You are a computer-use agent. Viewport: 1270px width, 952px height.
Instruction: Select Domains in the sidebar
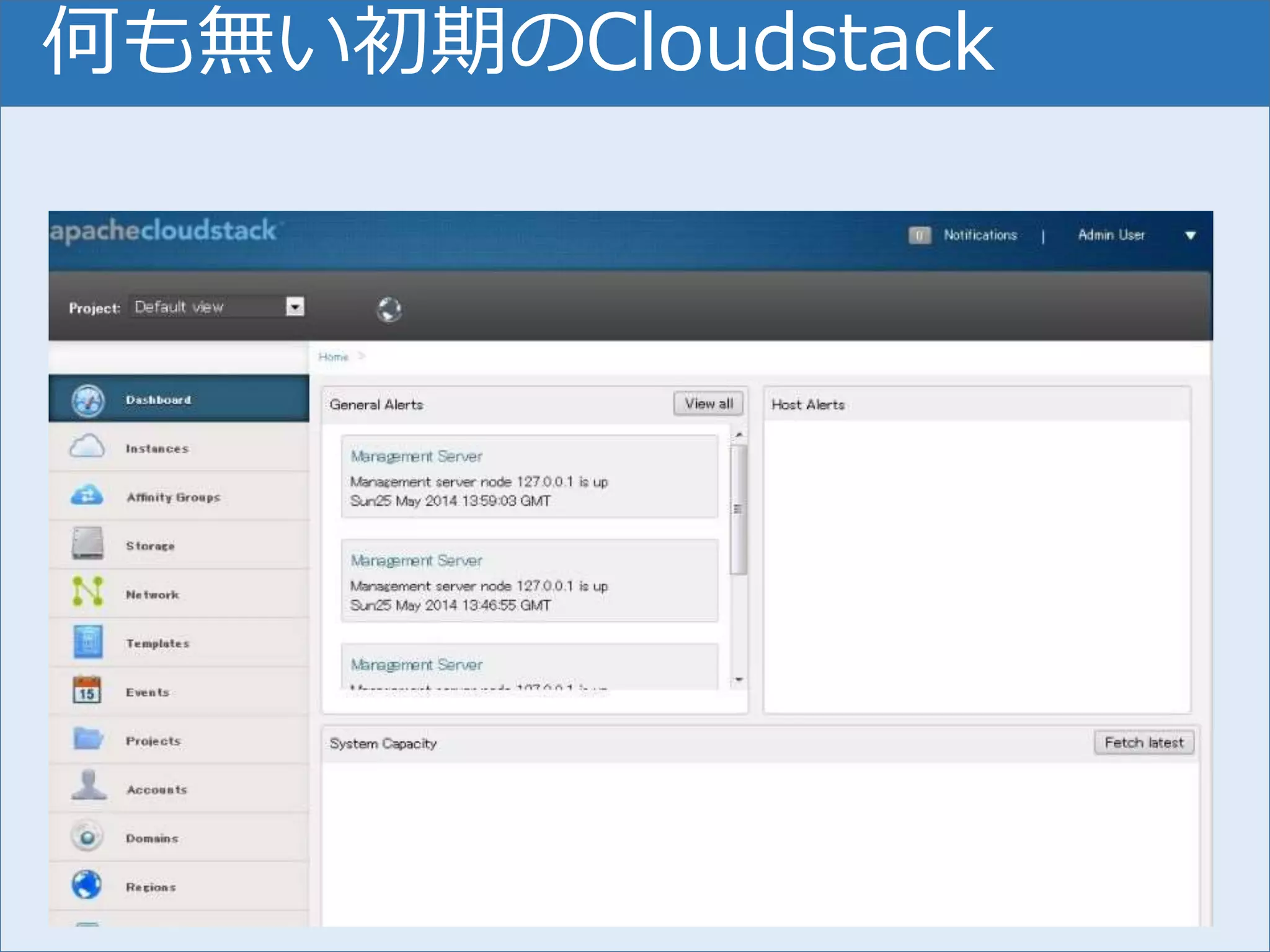[x=179, y=837]
